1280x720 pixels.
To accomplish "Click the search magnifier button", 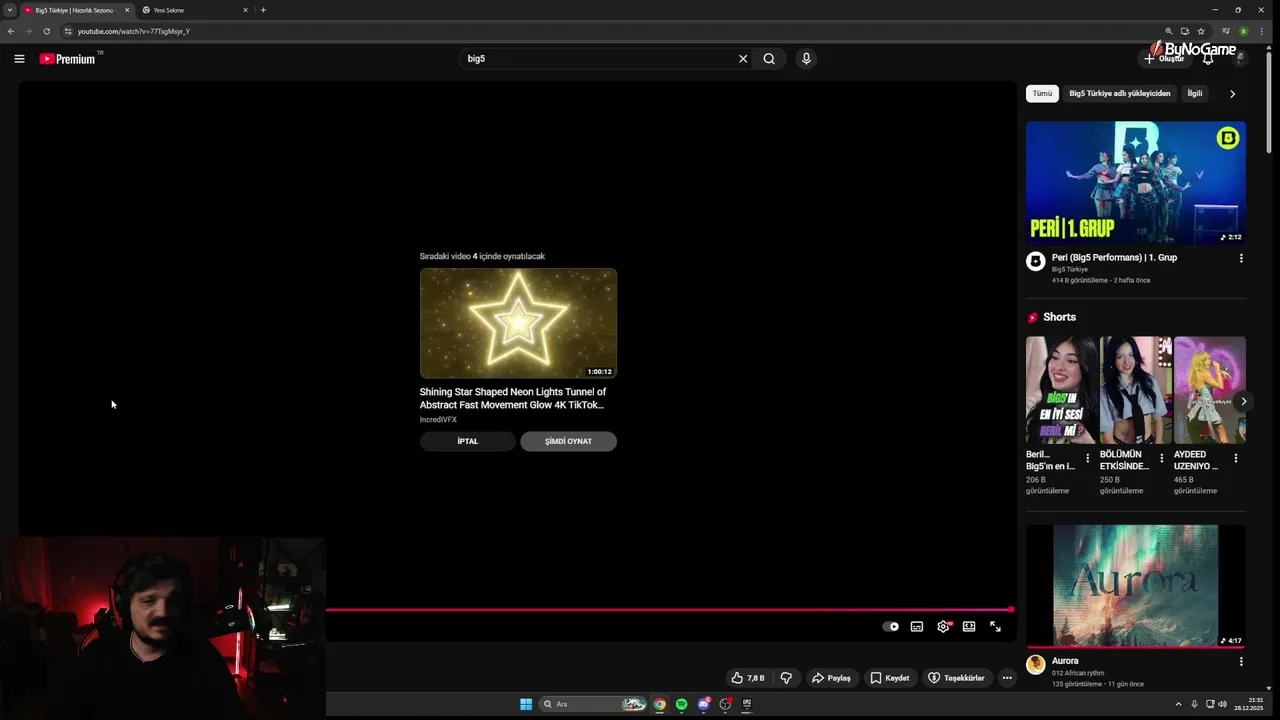I will [x=769, y=59].
